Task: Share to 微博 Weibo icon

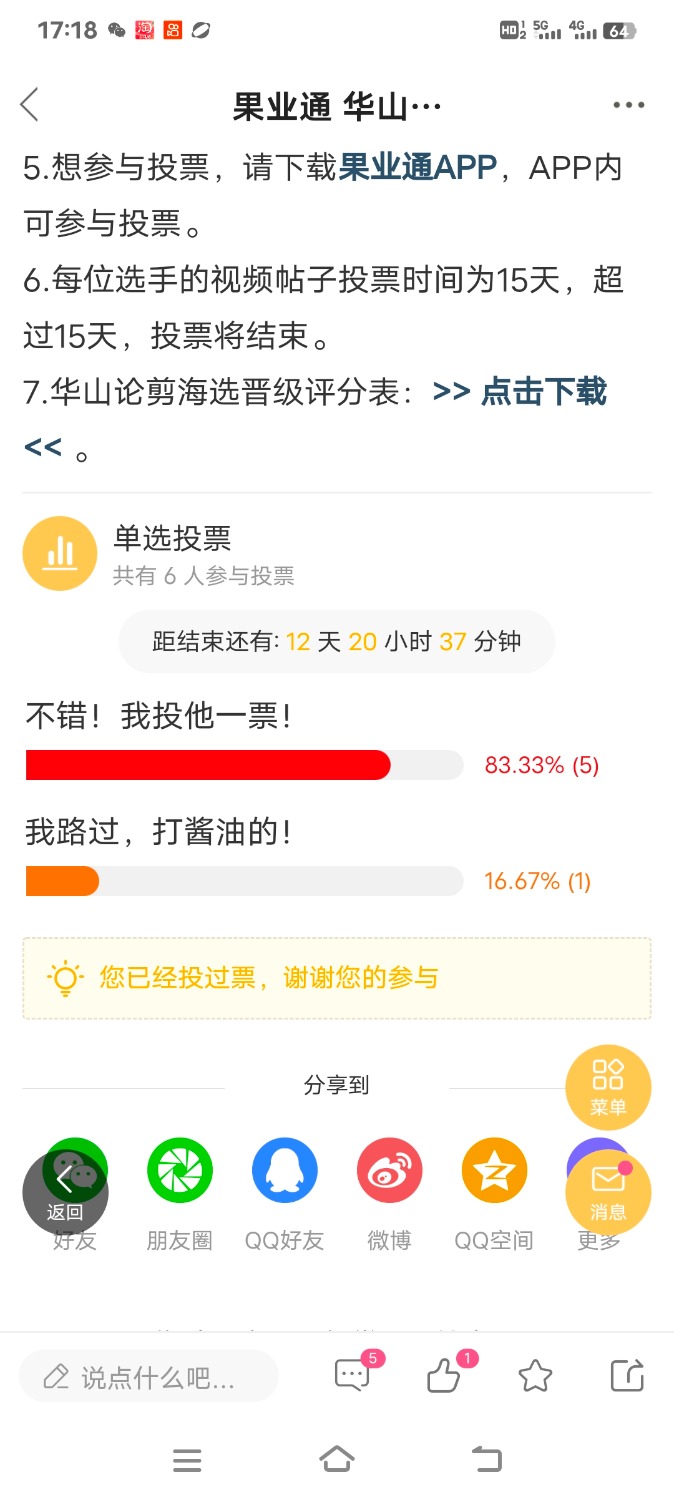Action: click(x=389, y=1170)
